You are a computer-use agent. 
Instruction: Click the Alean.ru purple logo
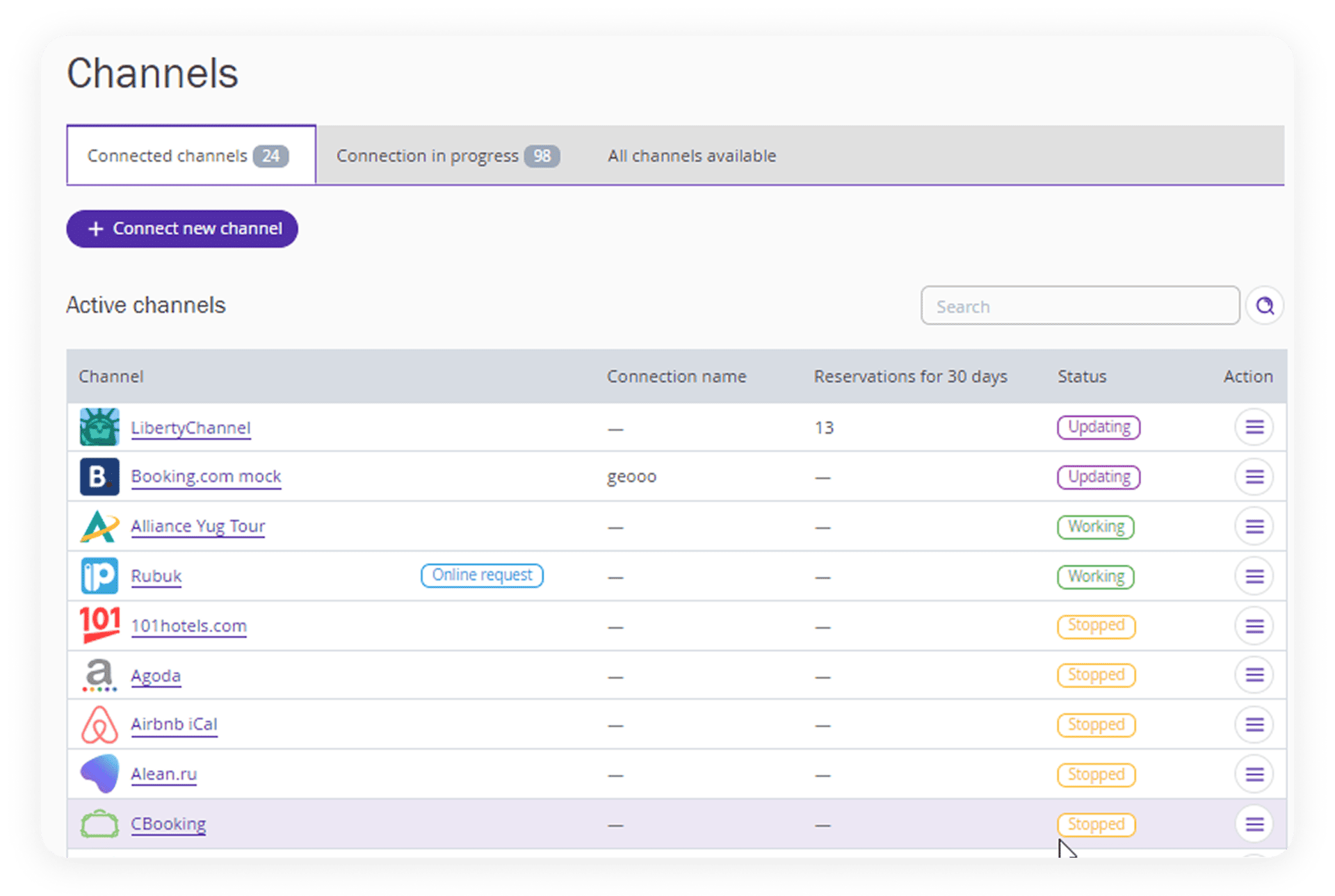coord(99,774)
